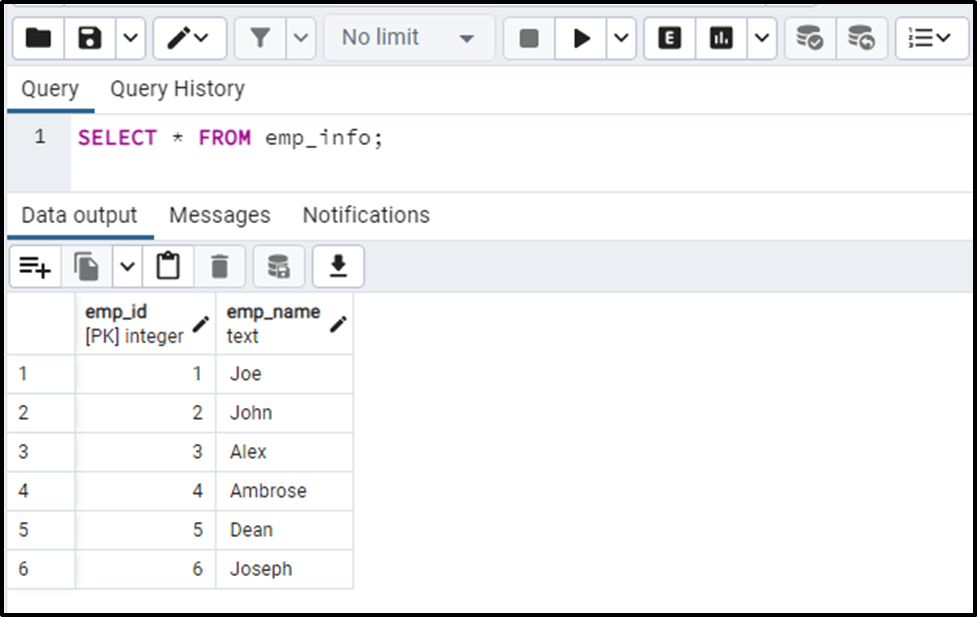
Task: Add a new row in data output
Action: [35, 267]
